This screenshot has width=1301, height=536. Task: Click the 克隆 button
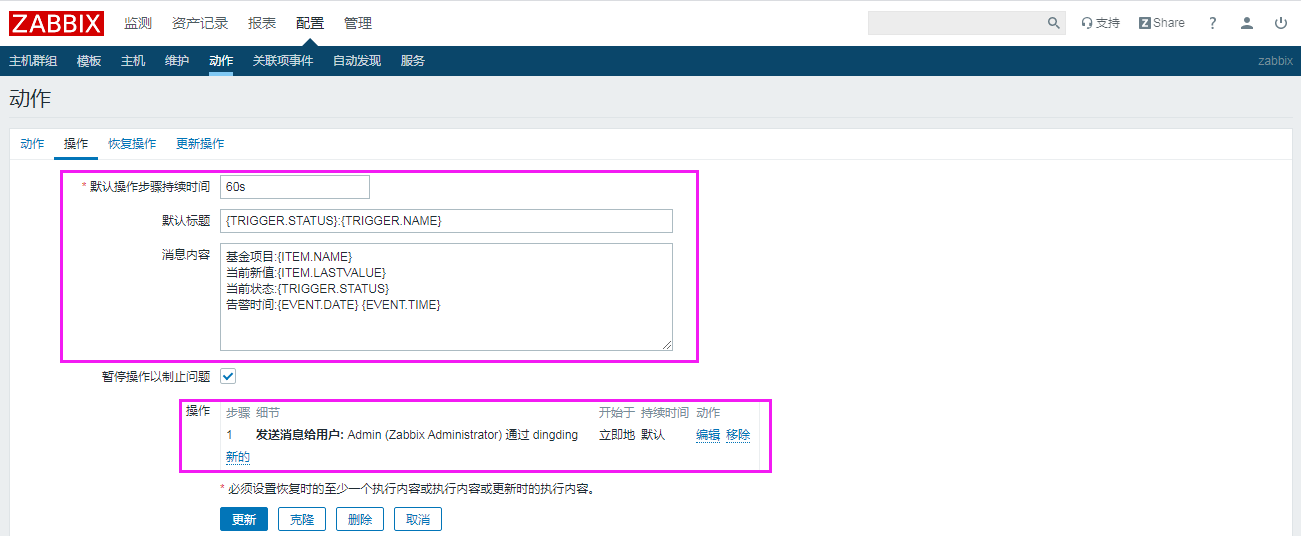pos(302,519)
